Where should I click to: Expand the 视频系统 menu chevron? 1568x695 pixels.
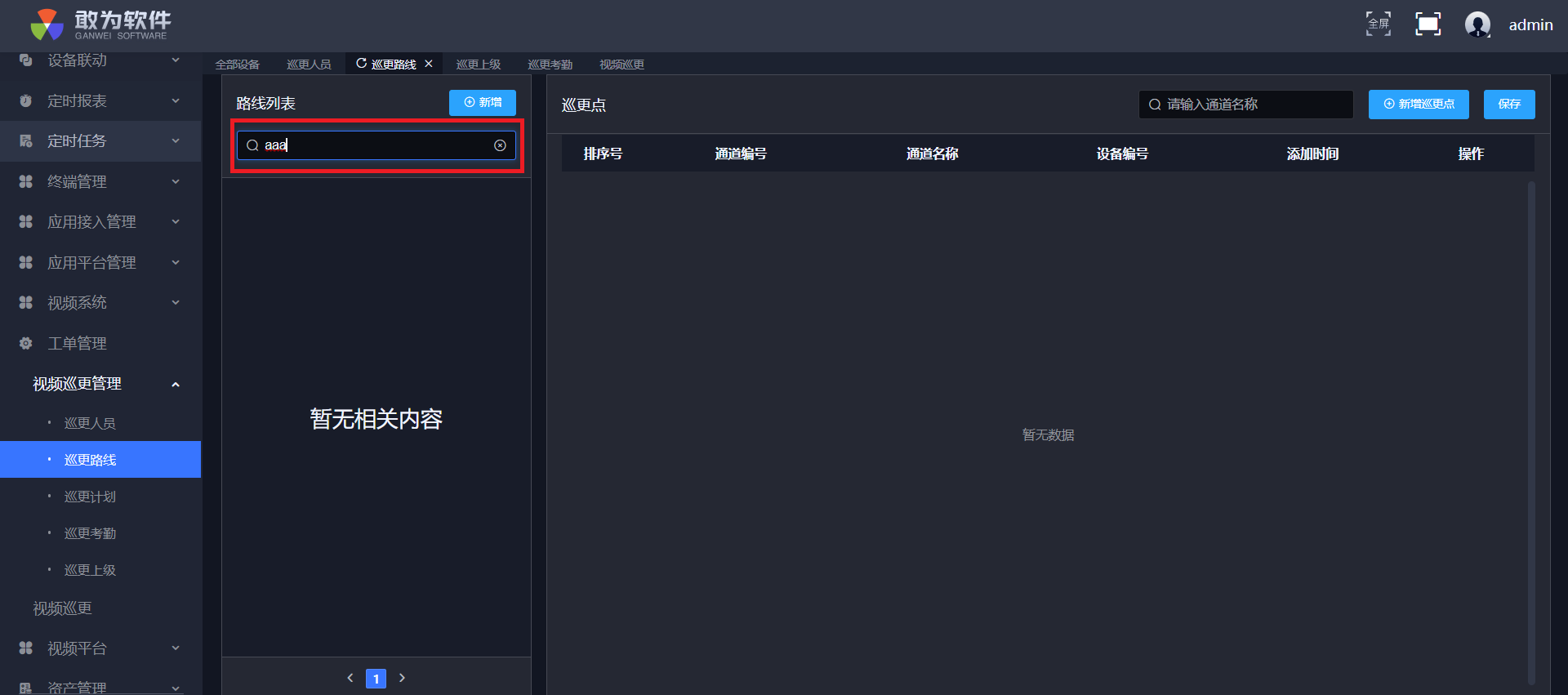pyautogui.click(x=176, y=302)
